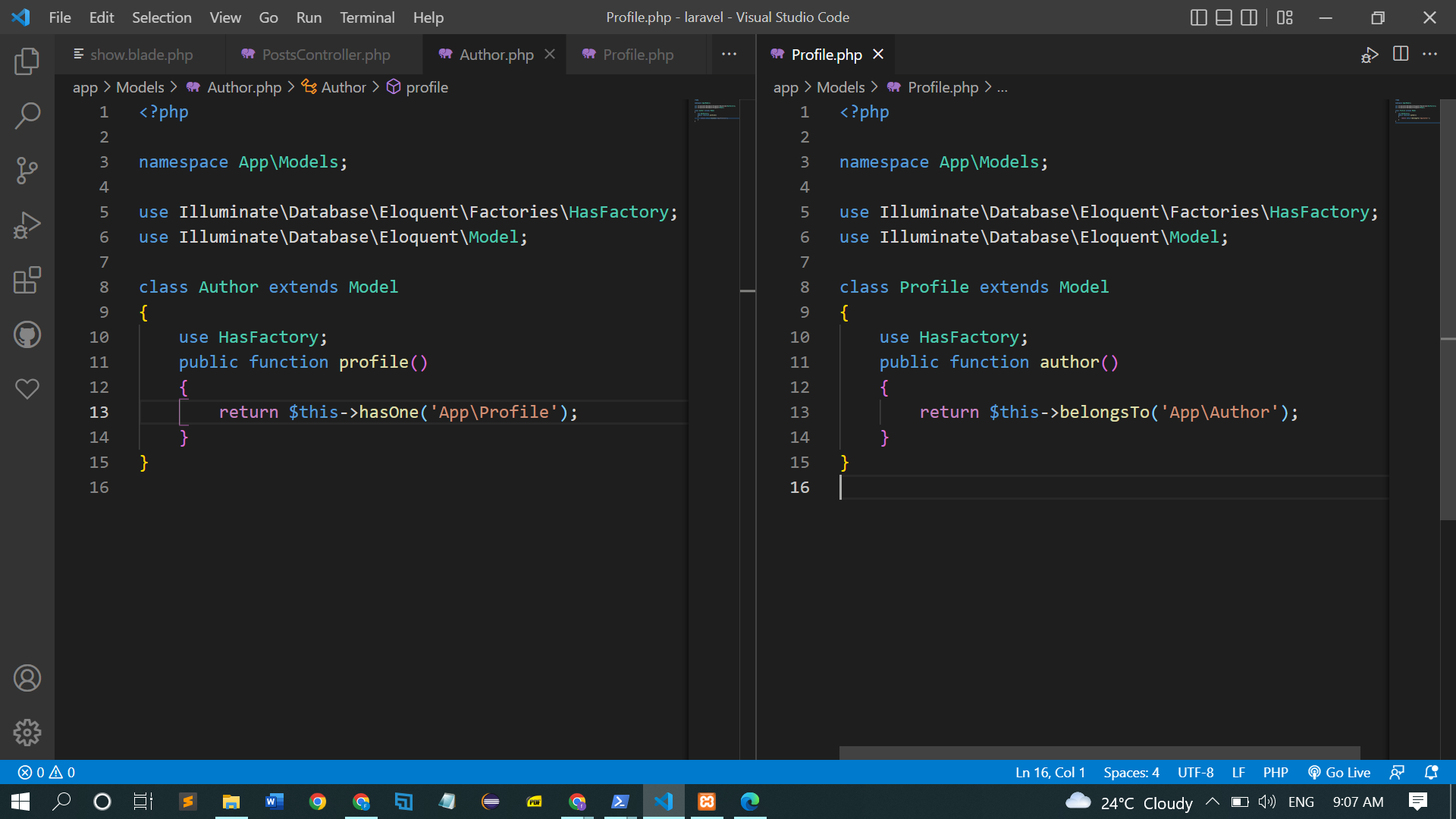Expand 'Models' breadcrumb in left editor
The height and width of the screenshot is (819, 1456).
pos(140,87)
